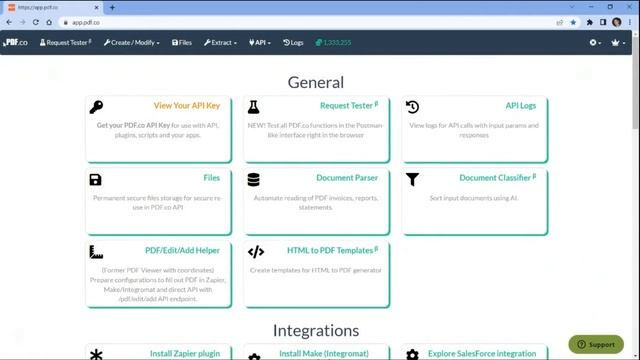Open Logs from the navbar

(293, 42)
